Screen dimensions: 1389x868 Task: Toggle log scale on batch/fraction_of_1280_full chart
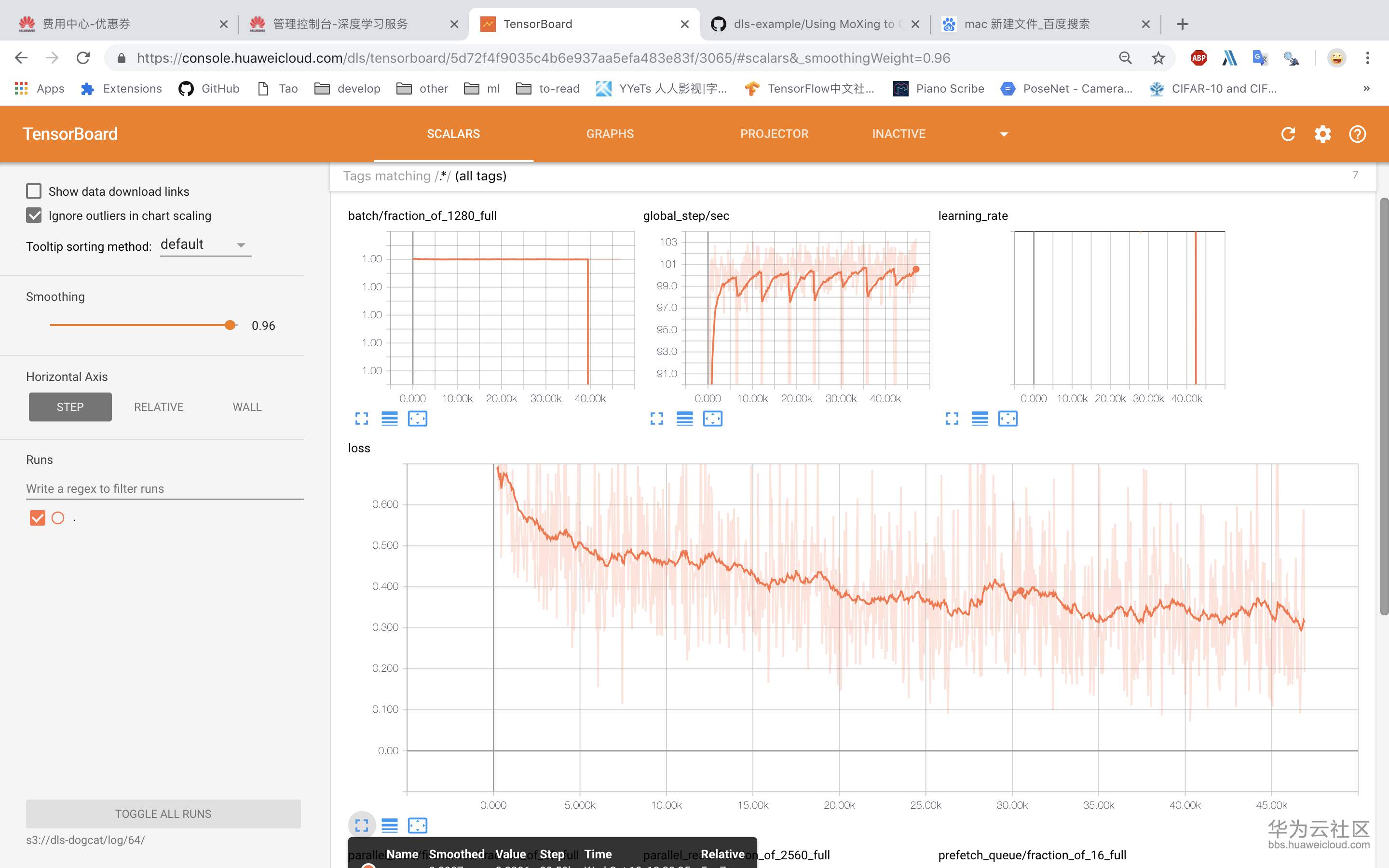pos(389,419)
